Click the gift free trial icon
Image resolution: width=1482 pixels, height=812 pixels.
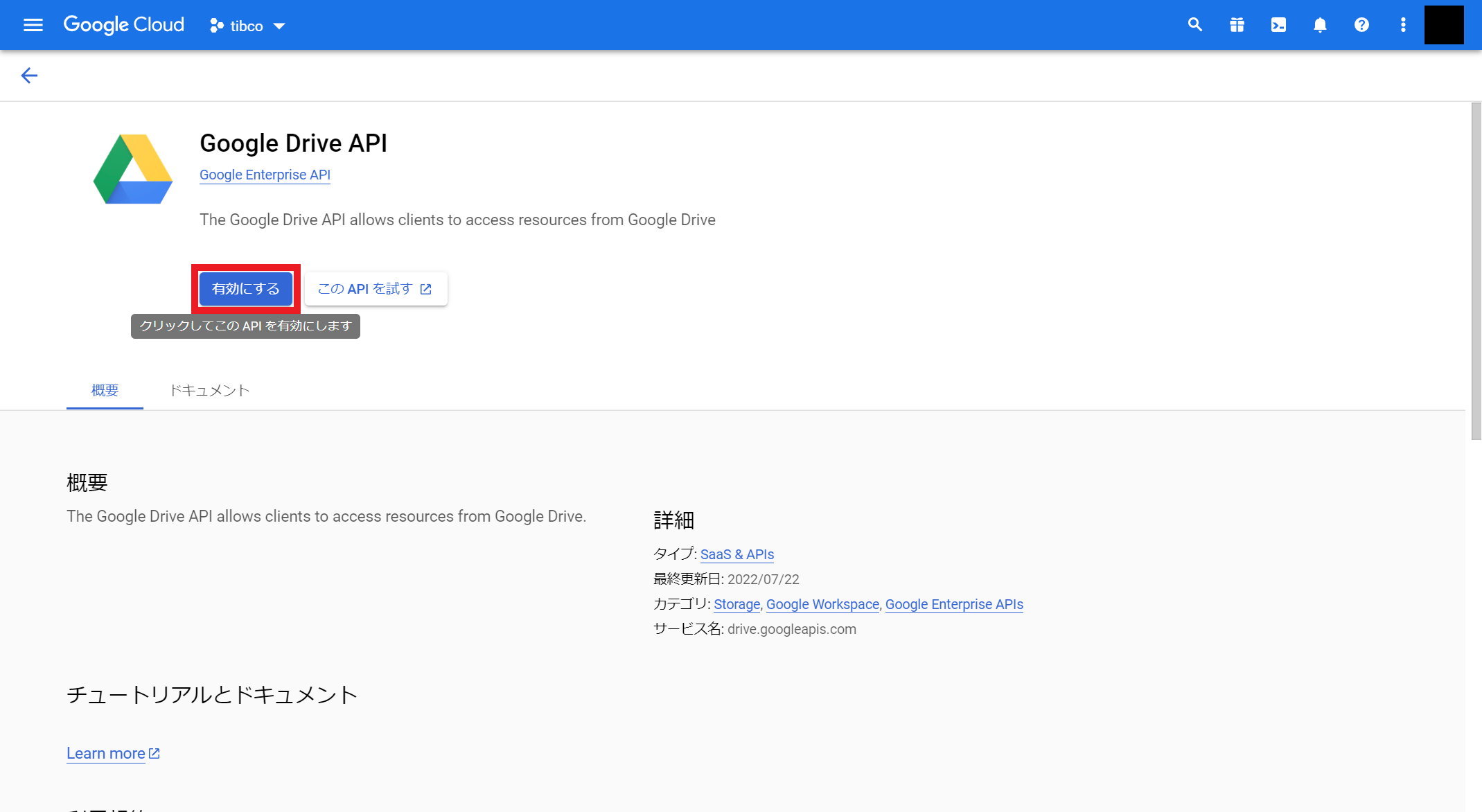[x=1237, y=26]
